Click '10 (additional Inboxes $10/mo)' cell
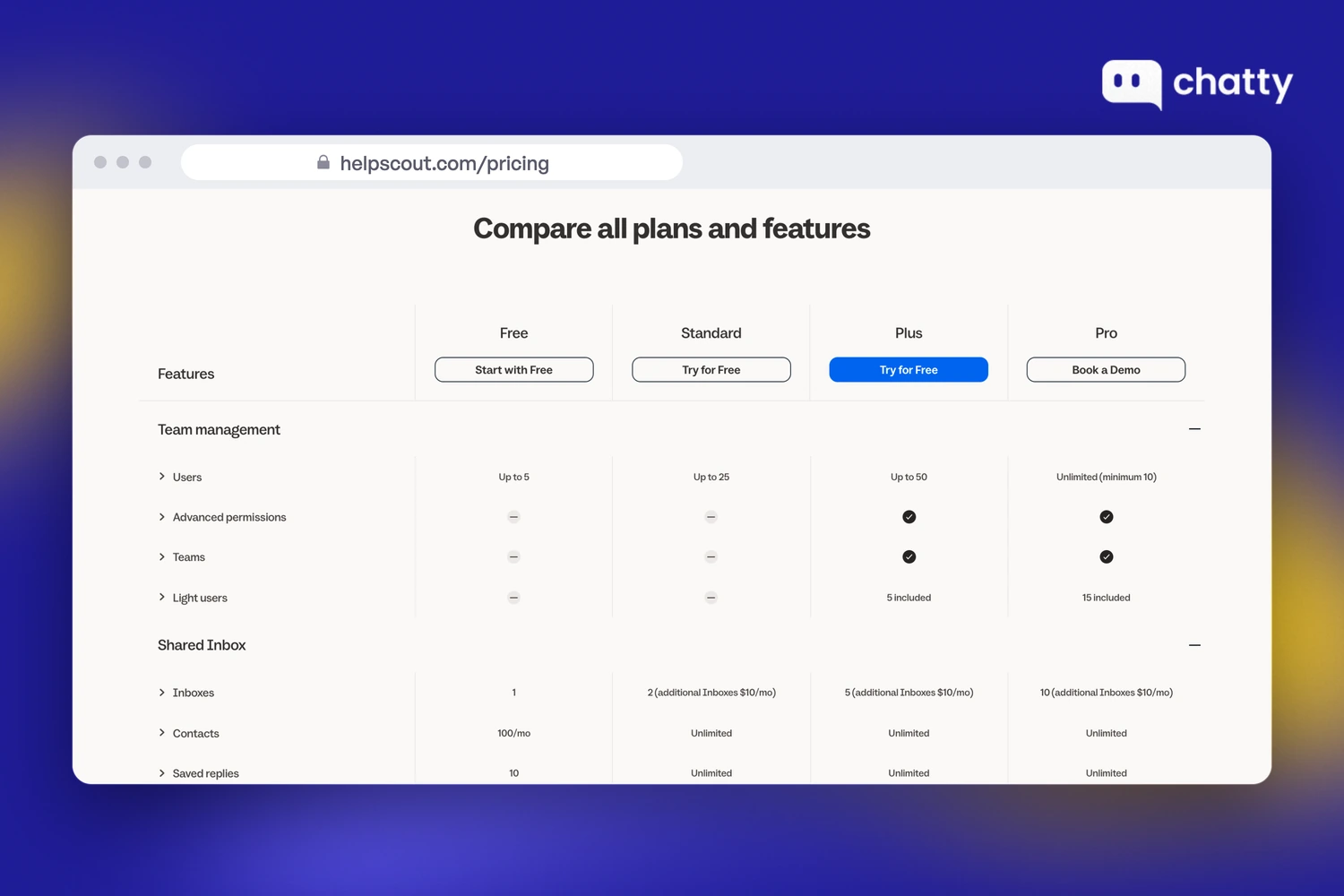The image size is (1344, 896). (1106, 693)
